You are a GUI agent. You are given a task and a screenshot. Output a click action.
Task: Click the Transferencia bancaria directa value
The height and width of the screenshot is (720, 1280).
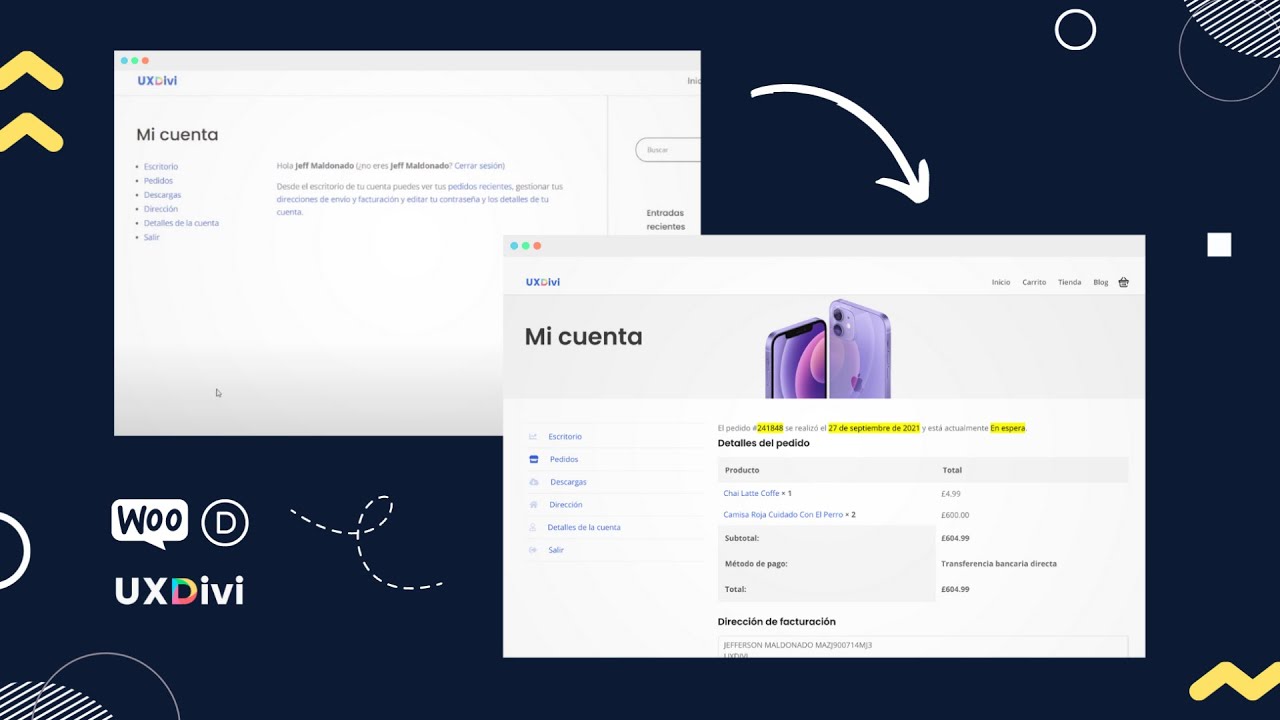tap(999, 564)
